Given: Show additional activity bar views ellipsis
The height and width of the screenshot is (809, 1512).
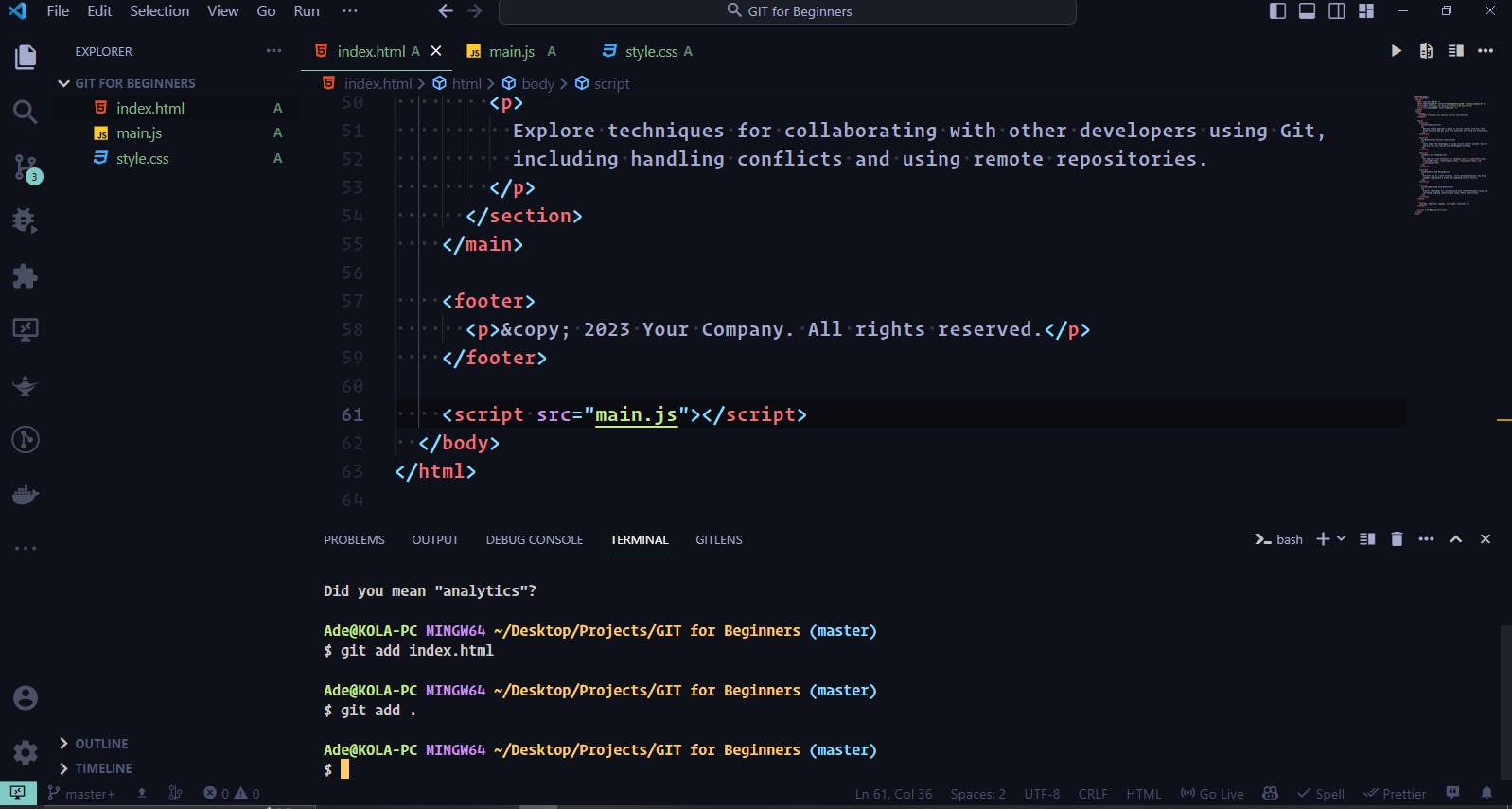Looking at the screenshot, I should (26, 548).
